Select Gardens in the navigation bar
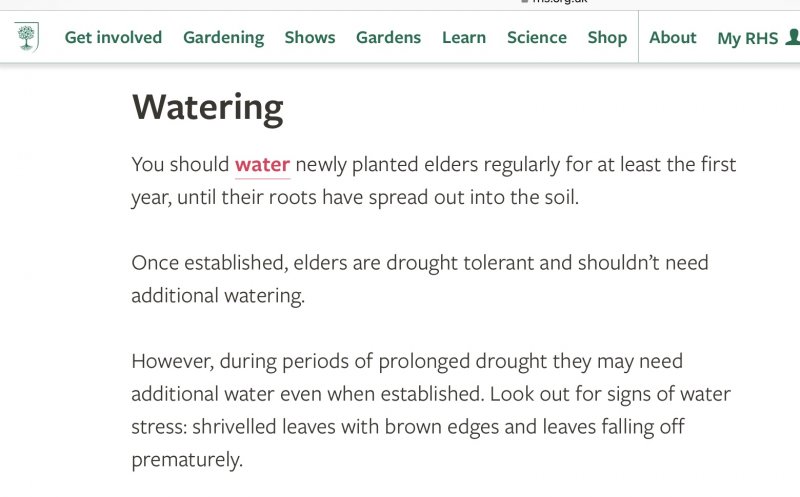800x497 pixels. point(389,38)
